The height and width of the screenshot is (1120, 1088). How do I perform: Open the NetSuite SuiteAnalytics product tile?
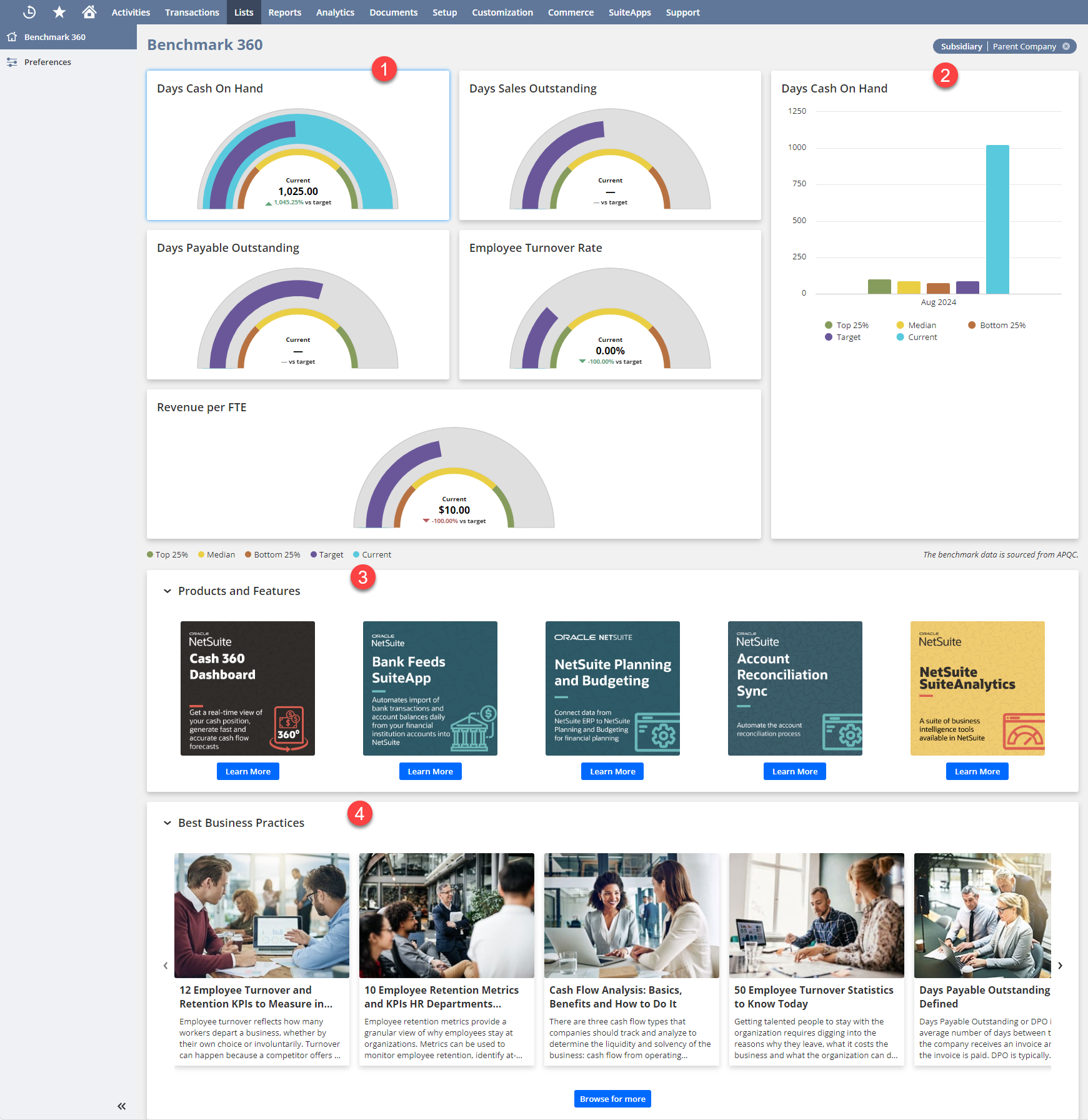click(x=977, y=688)
